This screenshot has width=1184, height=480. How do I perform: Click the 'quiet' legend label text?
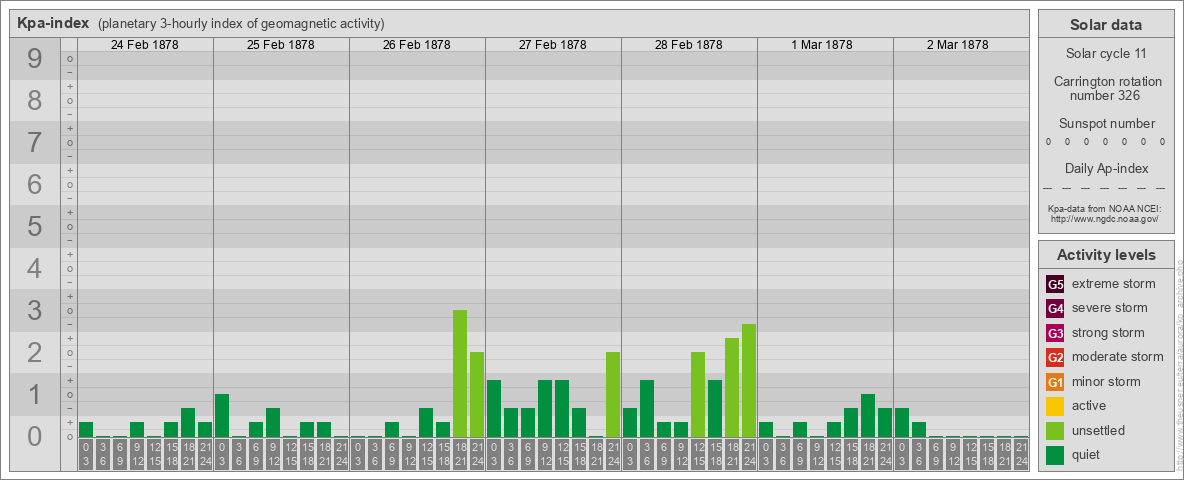tap(1088, 454)
